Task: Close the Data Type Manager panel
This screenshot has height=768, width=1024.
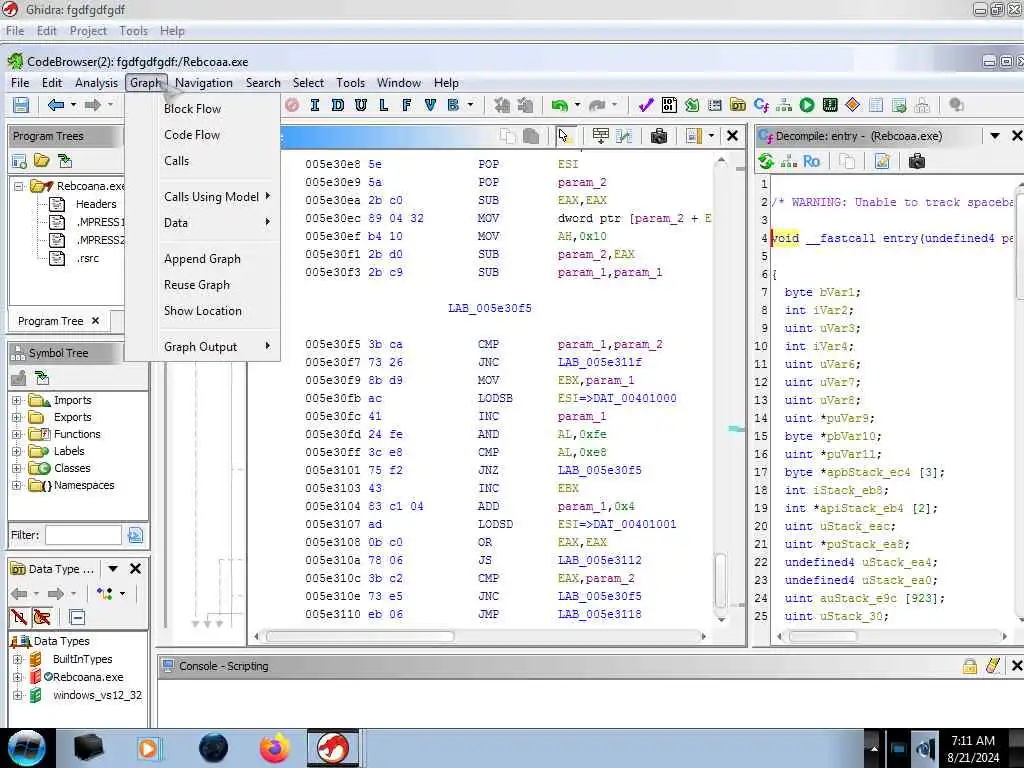Action: click(135, 569)
